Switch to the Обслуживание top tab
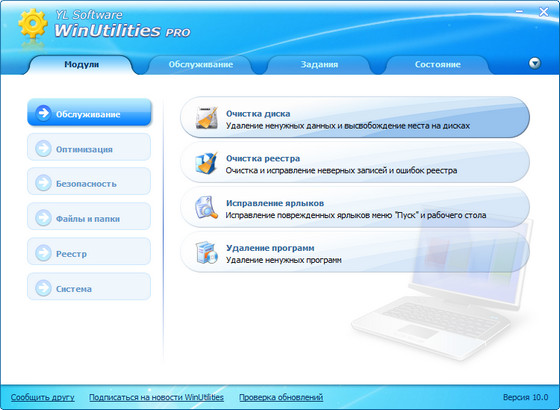The width and height of the screenshot is (560, 410). point(201,65)
